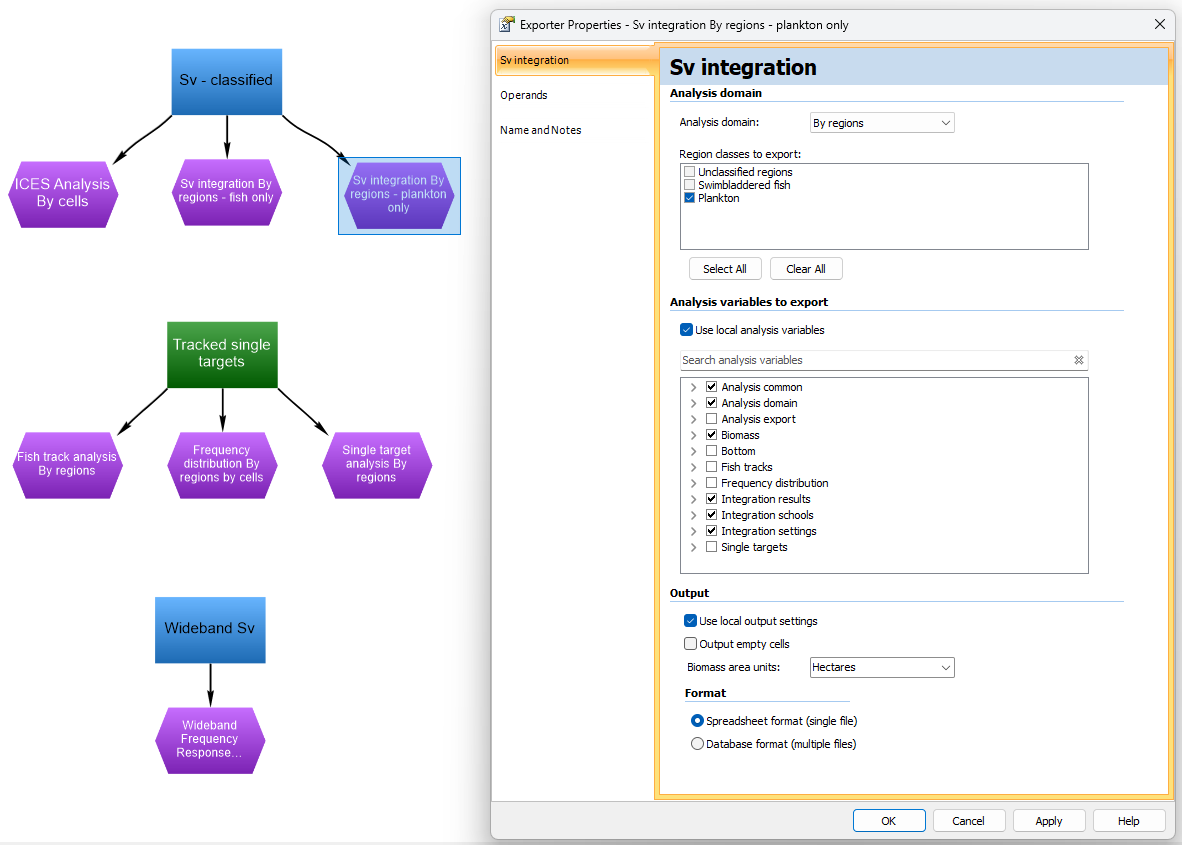Image resolution: width=1182 pixels, height=845 pixels.
Task: Clear the analysis variables search field
Action: [x=1079, y=360]
